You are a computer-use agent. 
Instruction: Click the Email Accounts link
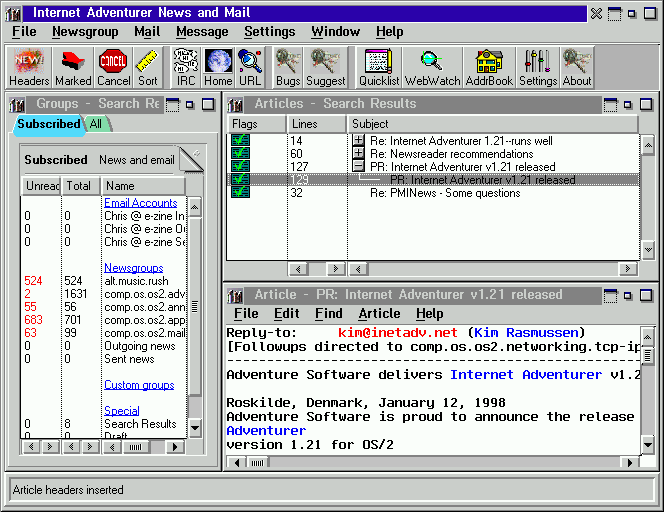pyautogui.click(x=141, y=203)
